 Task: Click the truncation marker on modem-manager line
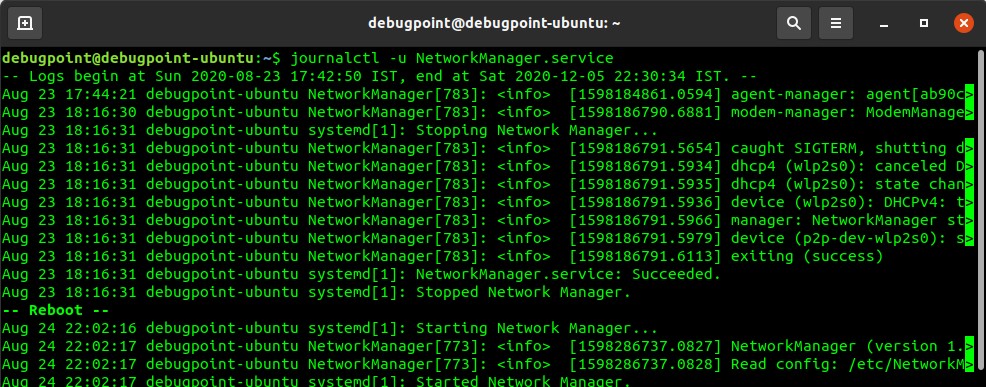(969, 113)
